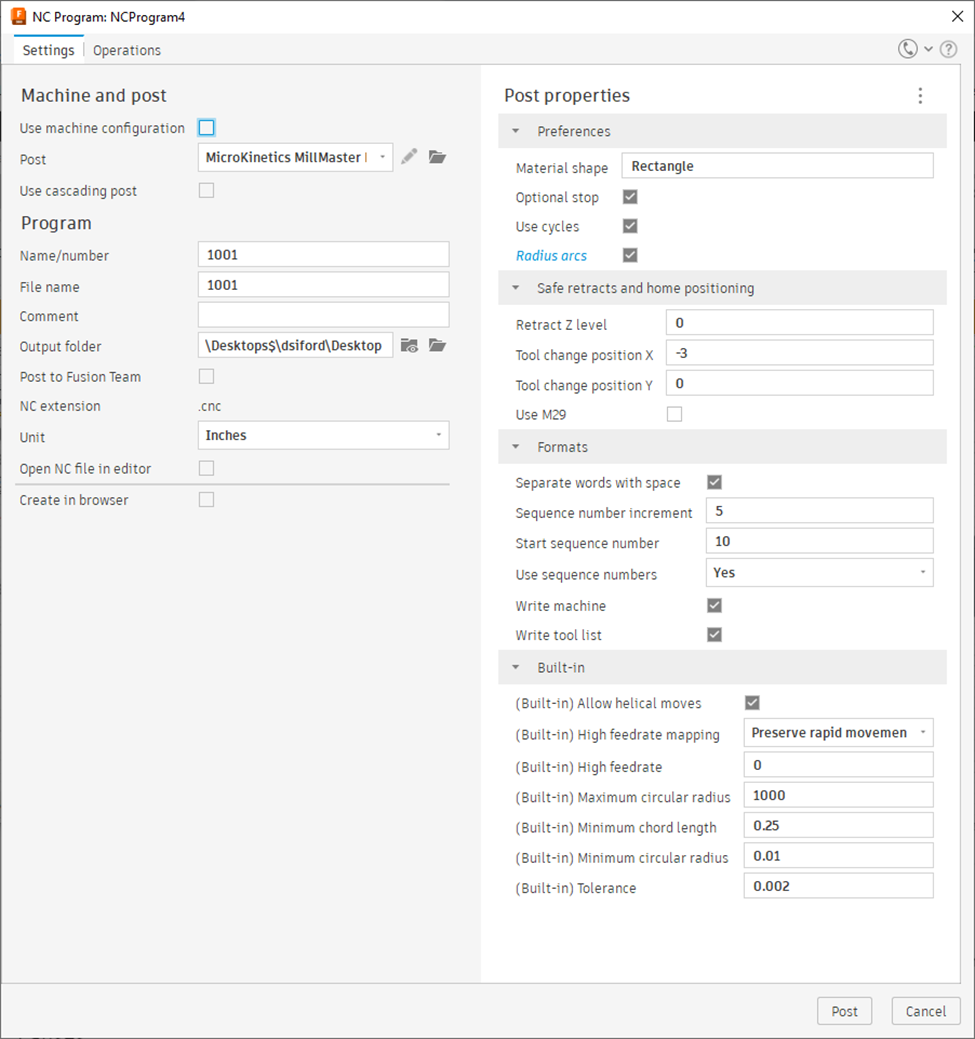Enable Use machine configuration
The height and width of the screenshot is (1039, 975).
coord(206,128)
